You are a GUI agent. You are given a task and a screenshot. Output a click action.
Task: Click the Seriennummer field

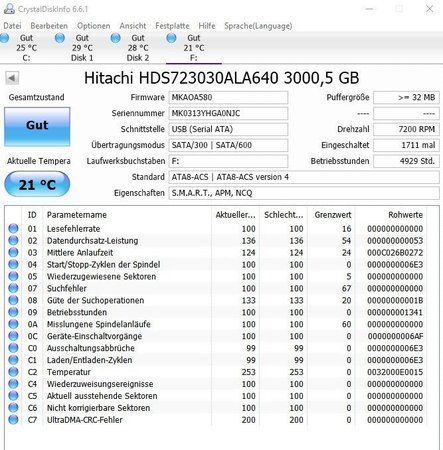tap(228, 113)
